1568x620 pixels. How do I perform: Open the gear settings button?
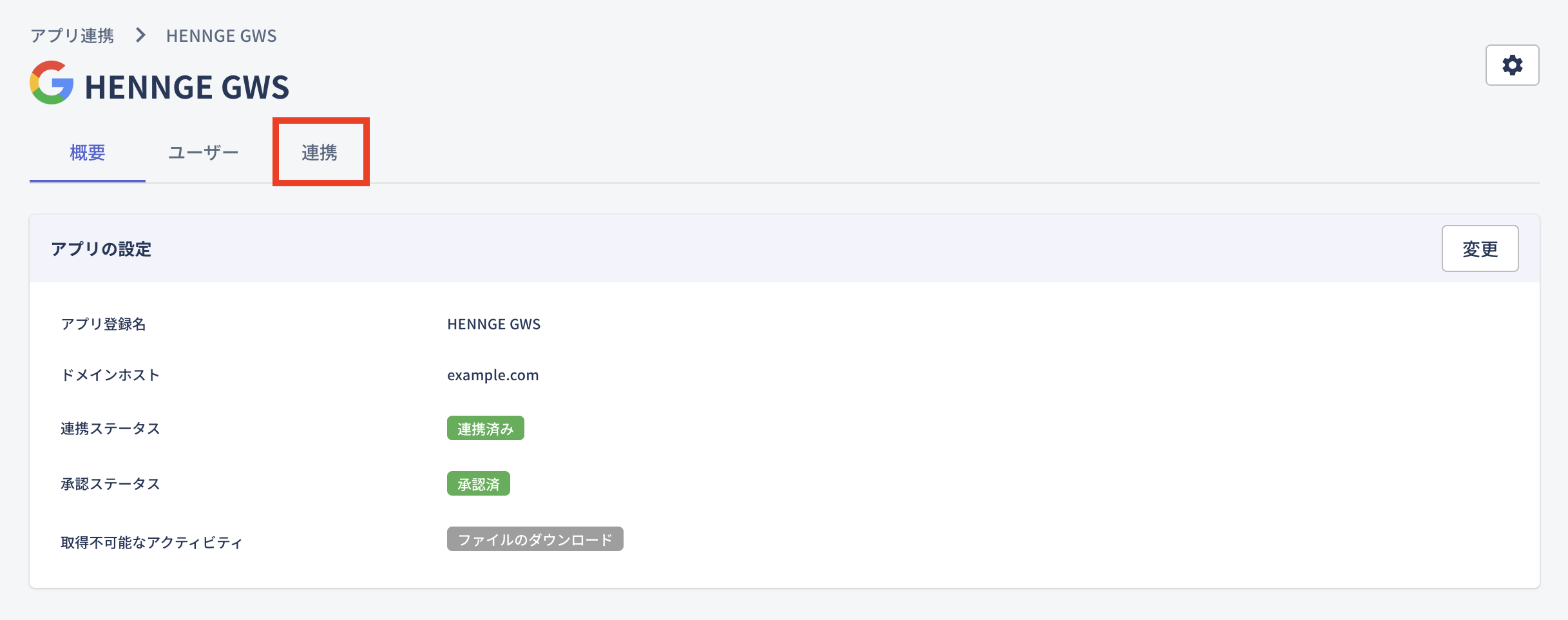(x=1512, y=65)
